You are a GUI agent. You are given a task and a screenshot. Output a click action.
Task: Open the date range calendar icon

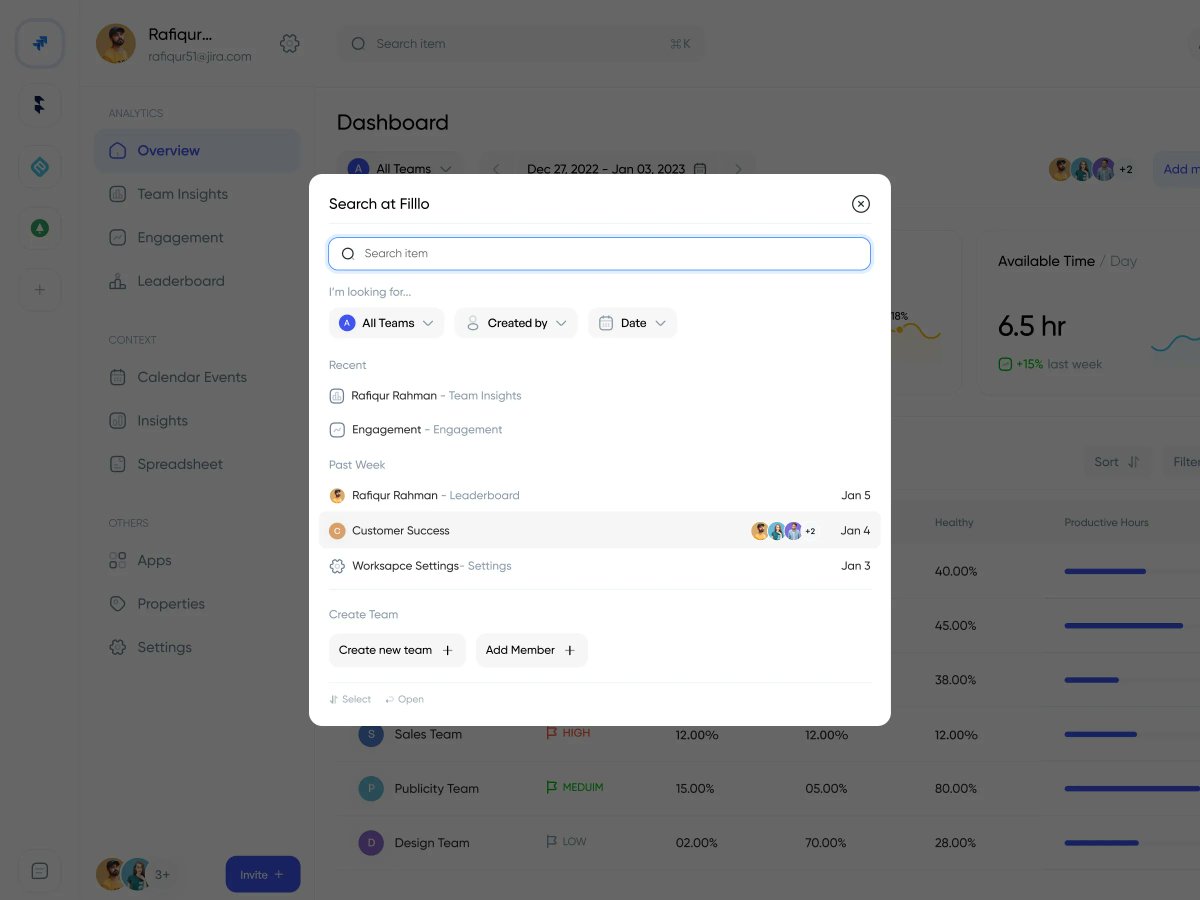pos(700,169)
